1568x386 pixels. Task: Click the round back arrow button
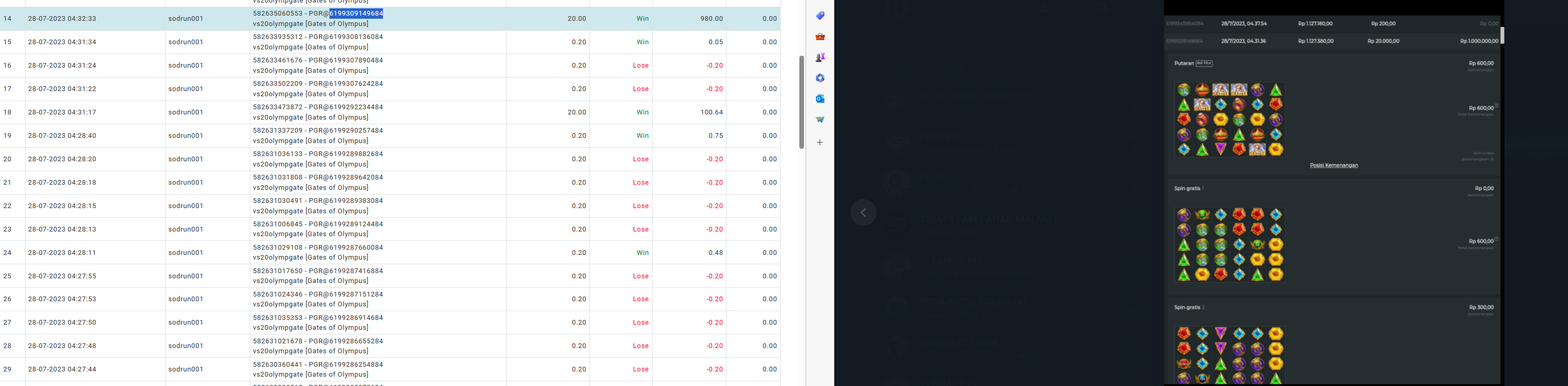pos(863,212)
